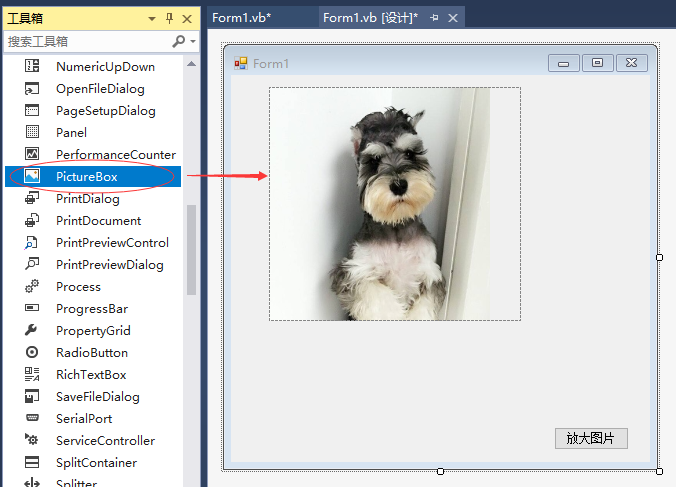Choose the PropertyGrid wrench icon
The height and width of the screenshot is (487, 676).
click(31, 330)
